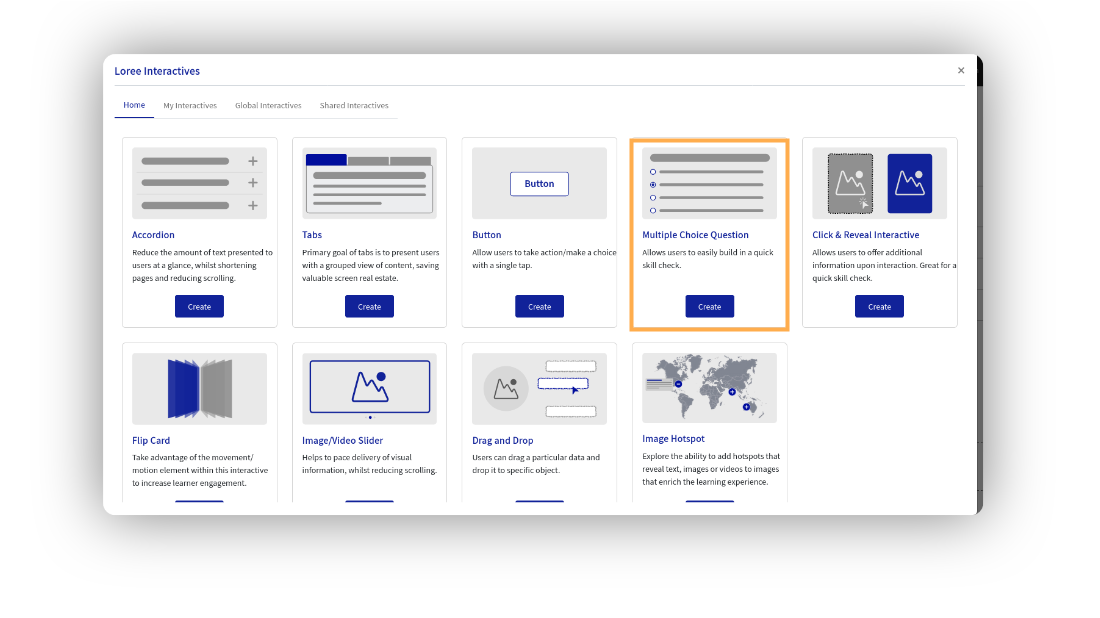Create a Button interactive

click(x=539, y=307)
